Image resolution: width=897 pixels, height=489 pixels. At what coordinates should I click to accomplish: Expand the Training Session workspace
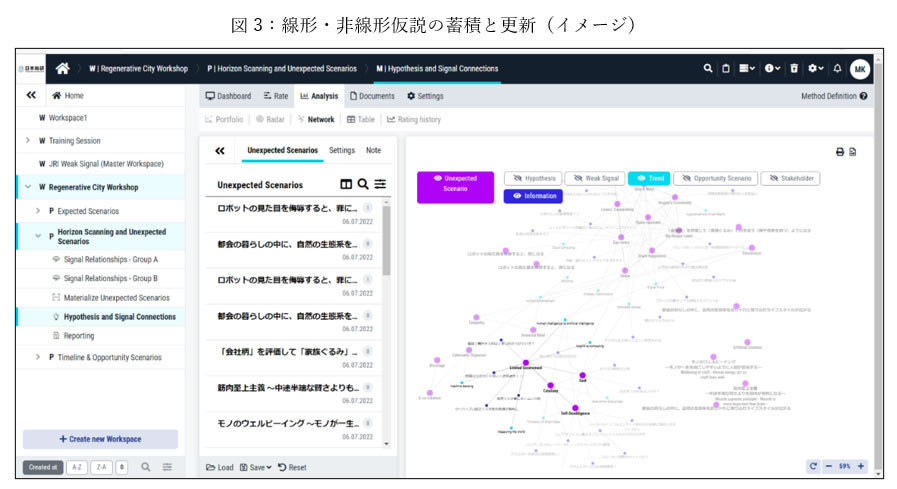[28, 141]
